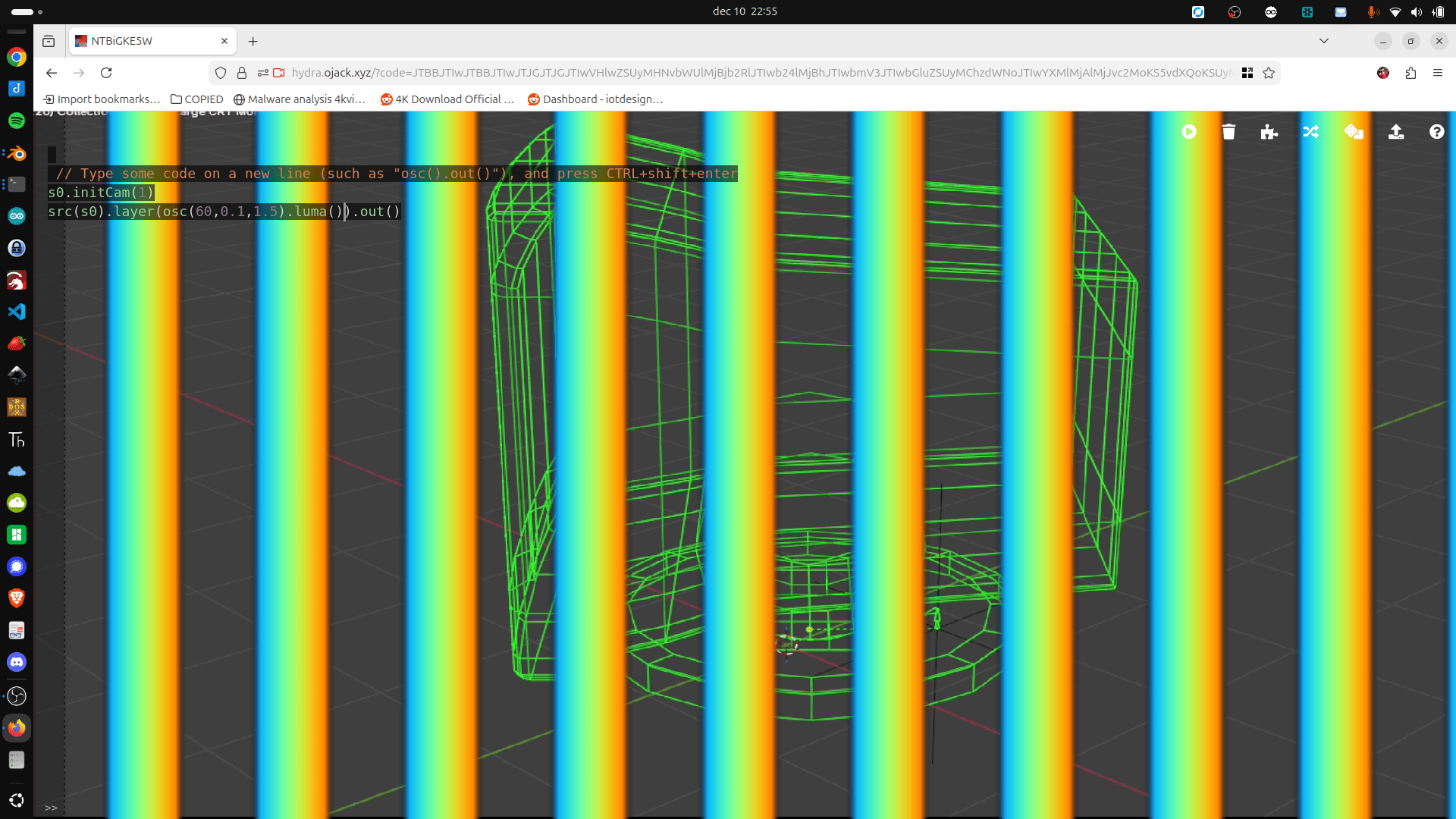Screen dimensions: 1456x819
Task: Click the upload to gallery icon
Action: 1395,132
